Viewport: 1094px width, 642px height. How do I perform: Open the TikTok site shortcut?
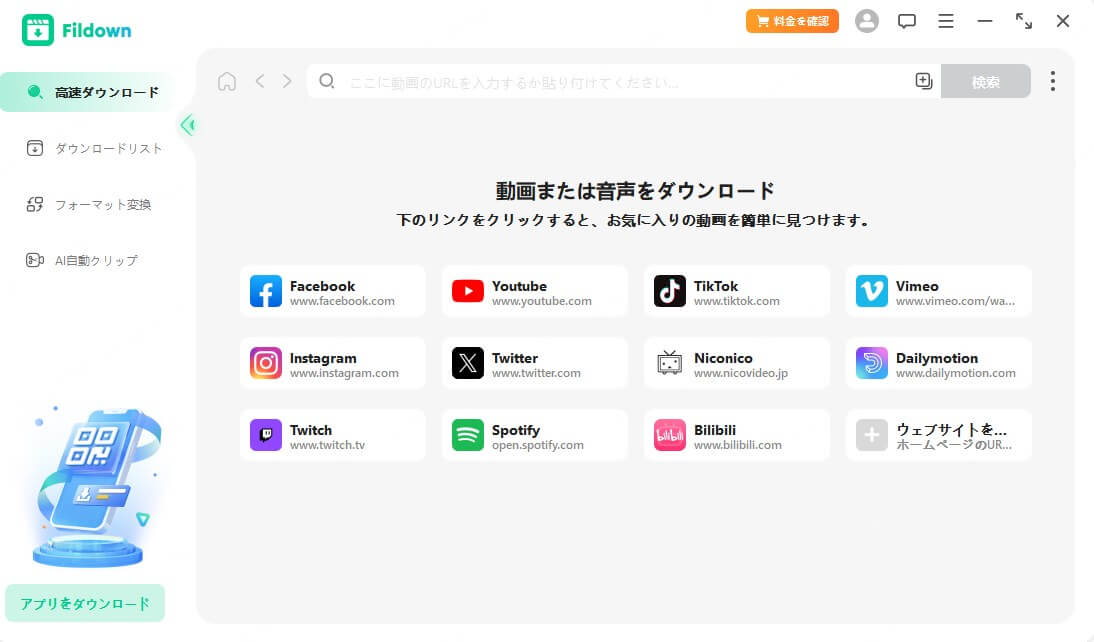coord(737,292)
